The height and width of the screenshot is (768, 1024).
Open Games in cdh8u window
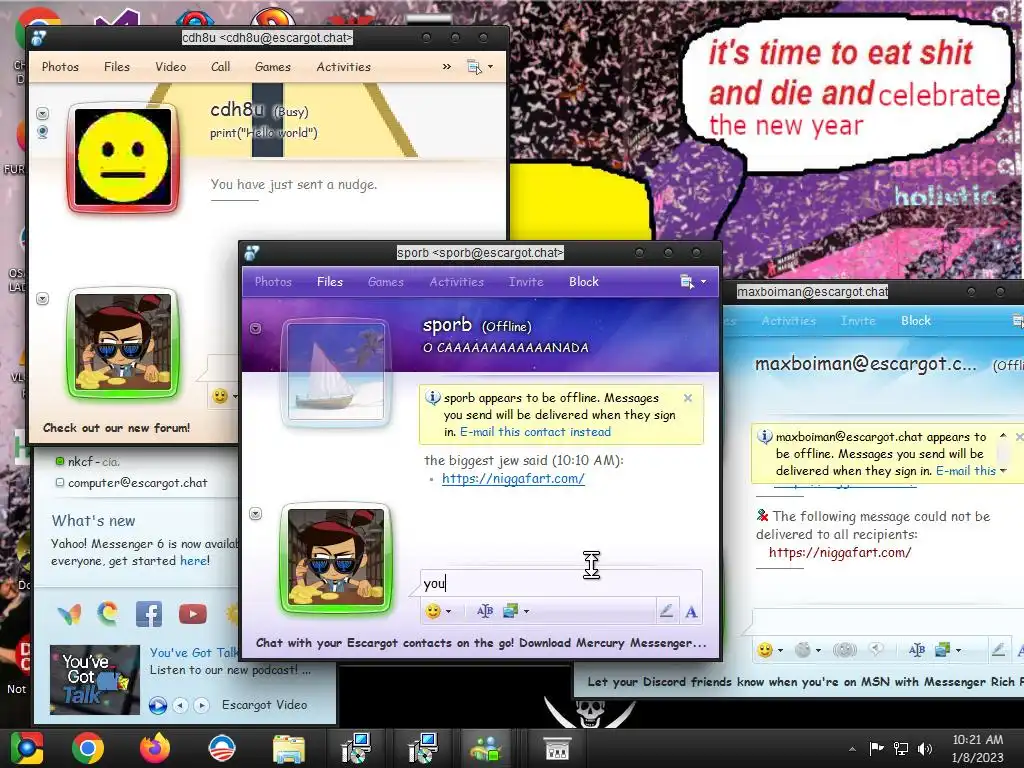pyautogui.click(x=273, y=67)
